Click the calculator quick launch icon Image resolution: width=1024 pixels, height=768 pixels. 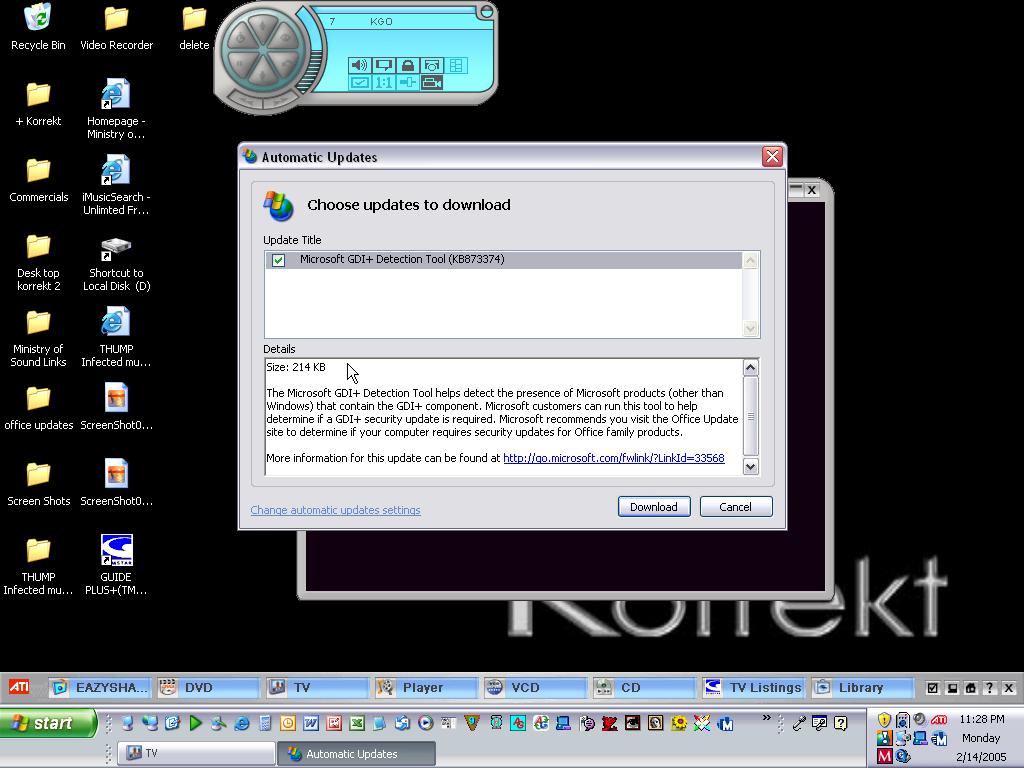pos(264,723)
